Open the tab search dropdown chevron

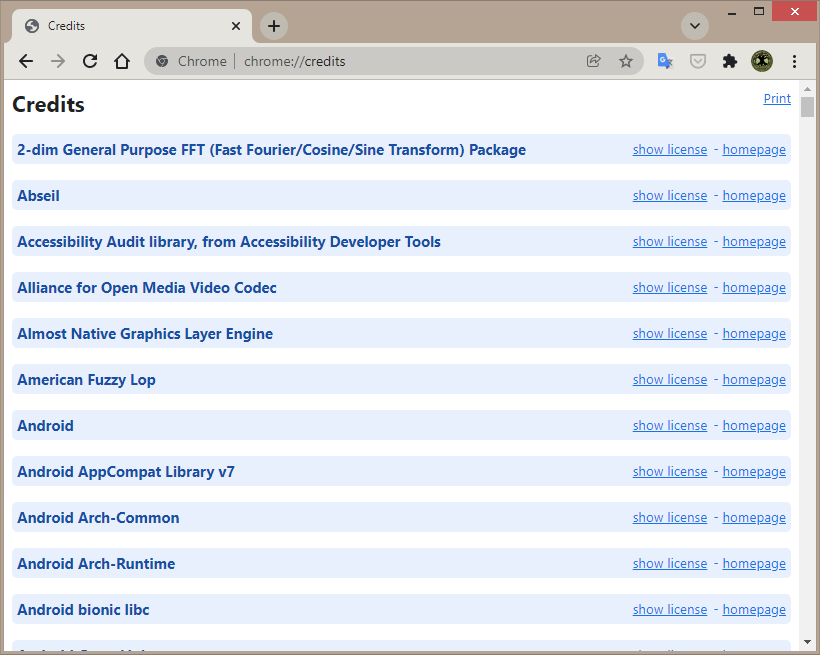coord(695,26)
